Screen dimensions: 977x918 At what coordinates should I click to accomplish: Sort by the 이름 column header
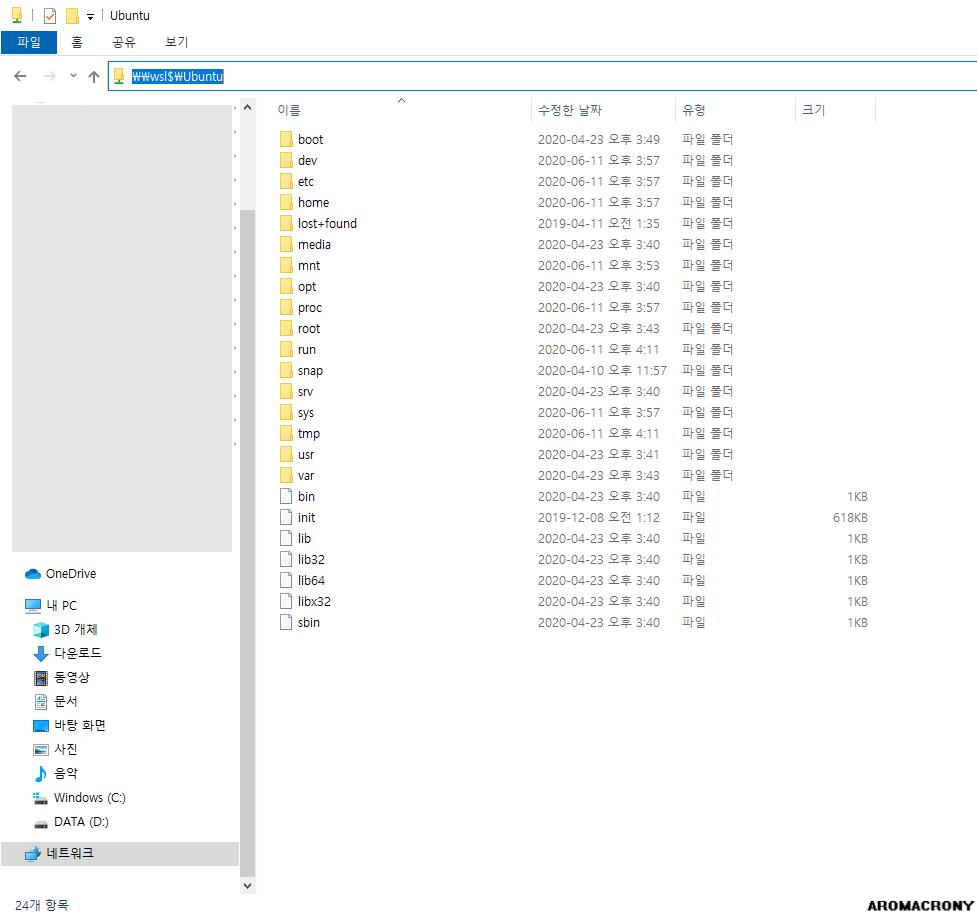pyautogui.click(x=401, y=110)
